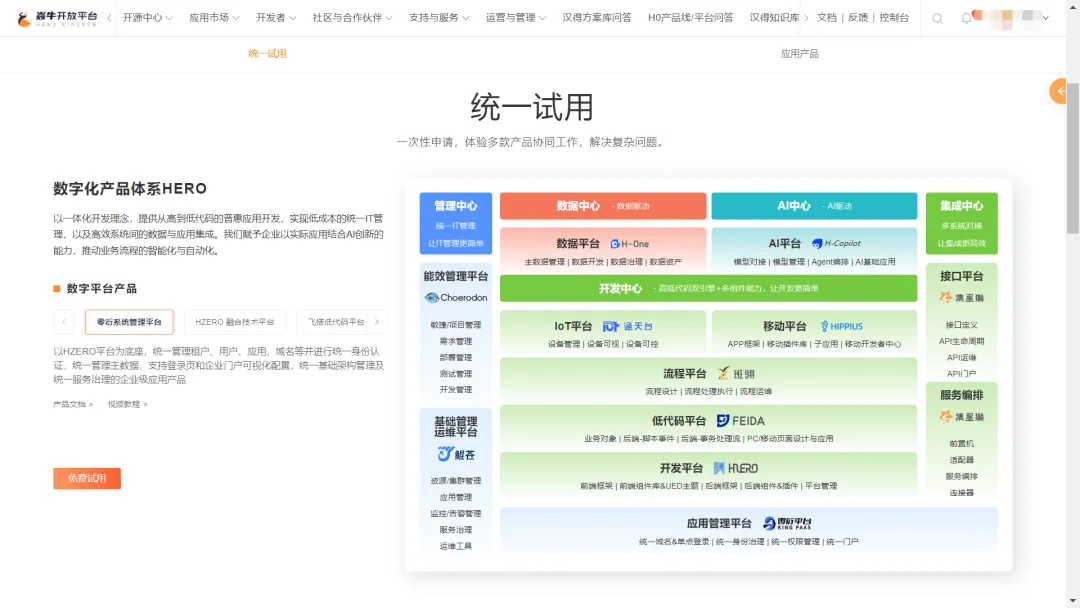Click the HIPPIUS logo in 移动平台

(x=841, y=326)
